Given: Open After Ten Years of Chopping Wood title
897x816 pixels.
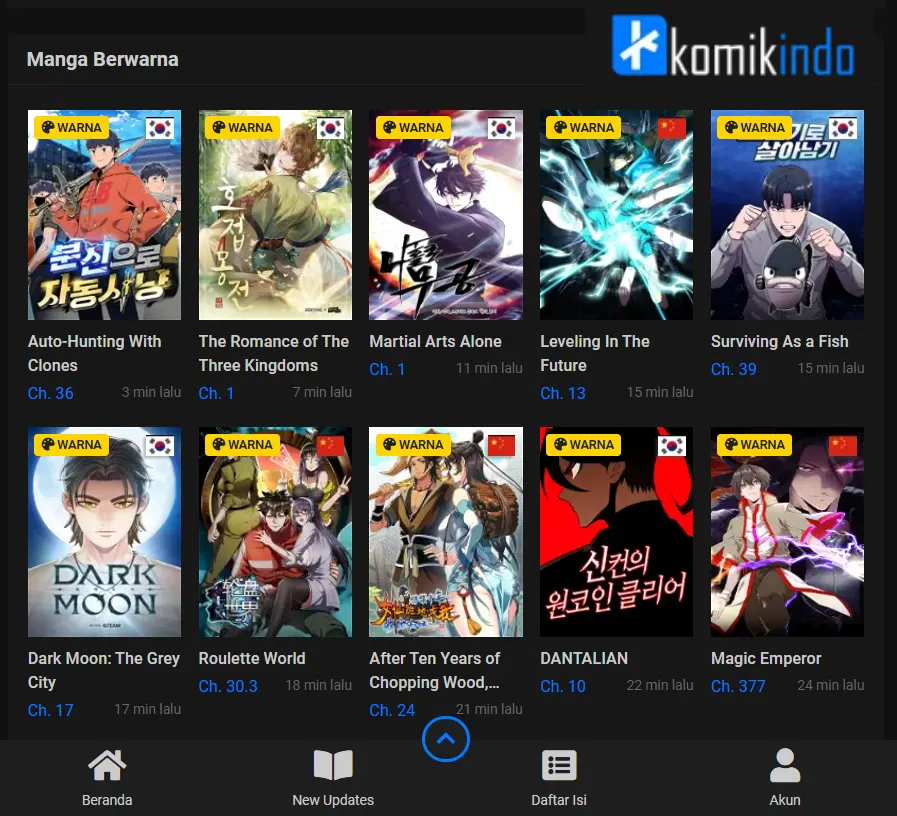Looking at the screenshot, I should pos(435,670).
